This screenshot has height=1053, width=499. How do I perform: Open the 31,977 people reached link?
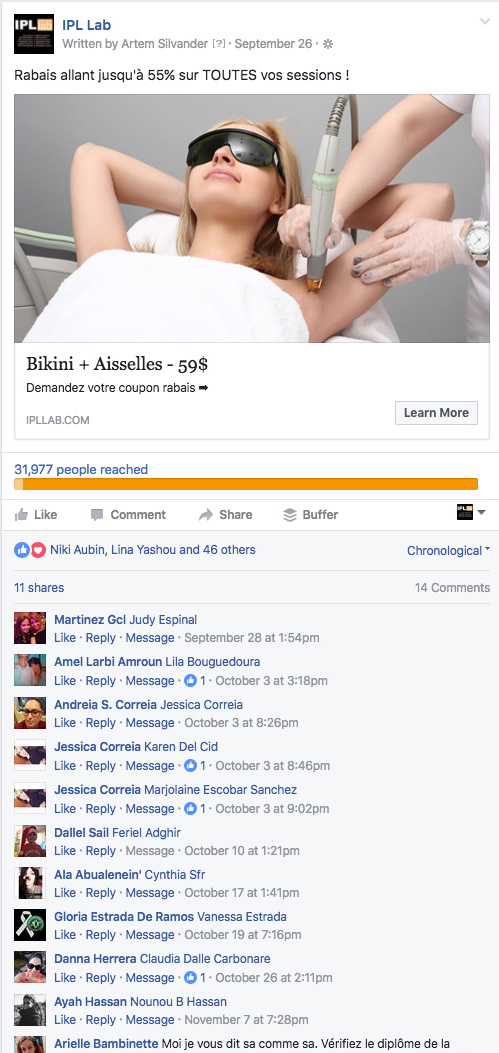pos(81,469)
